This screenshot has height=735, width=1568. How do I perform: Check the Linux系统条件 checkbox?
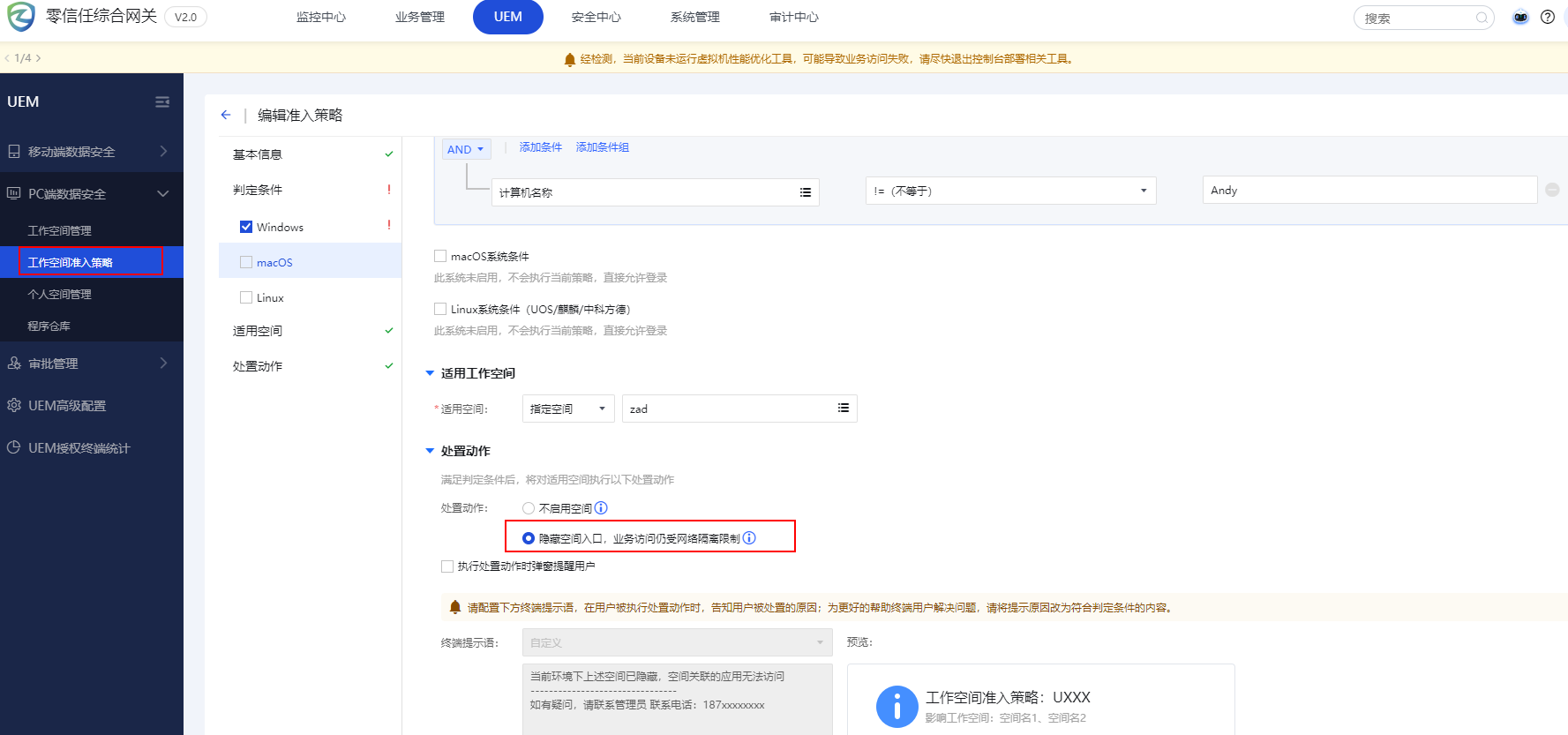pyautogui.click(x=440, y=309)
